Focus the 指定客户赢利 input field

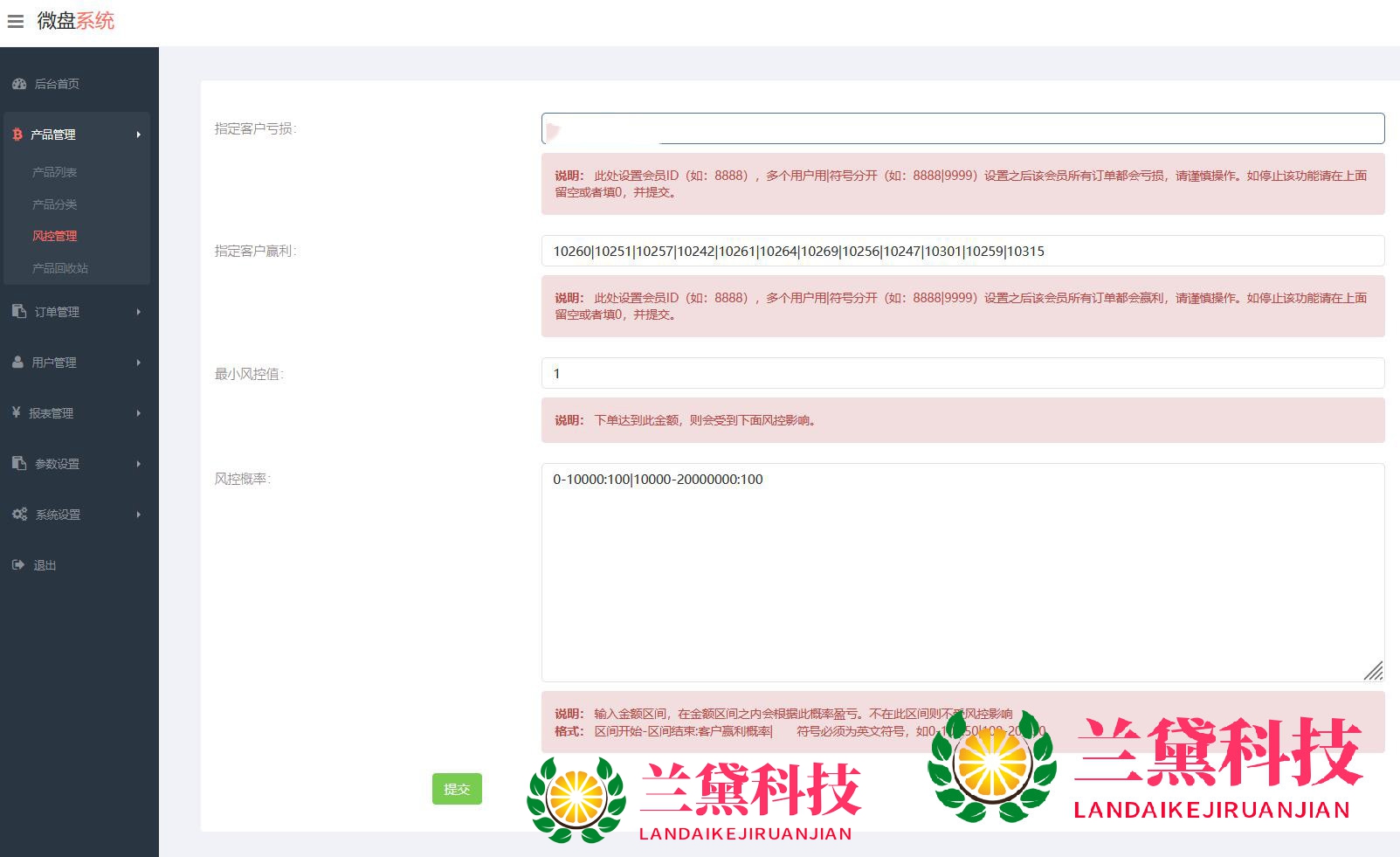(962, 251)
